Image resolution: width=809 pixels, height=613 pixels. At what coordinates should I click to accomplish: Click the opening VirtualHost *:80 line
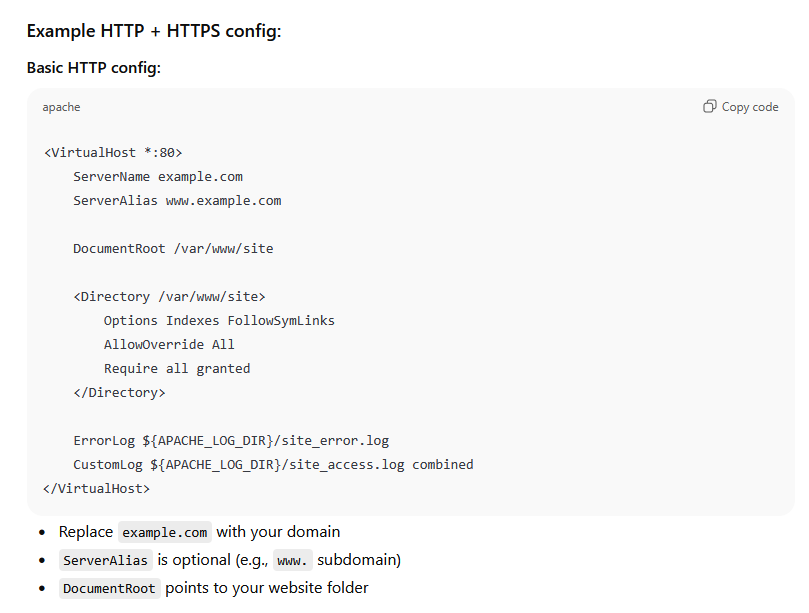click(113, 153)
